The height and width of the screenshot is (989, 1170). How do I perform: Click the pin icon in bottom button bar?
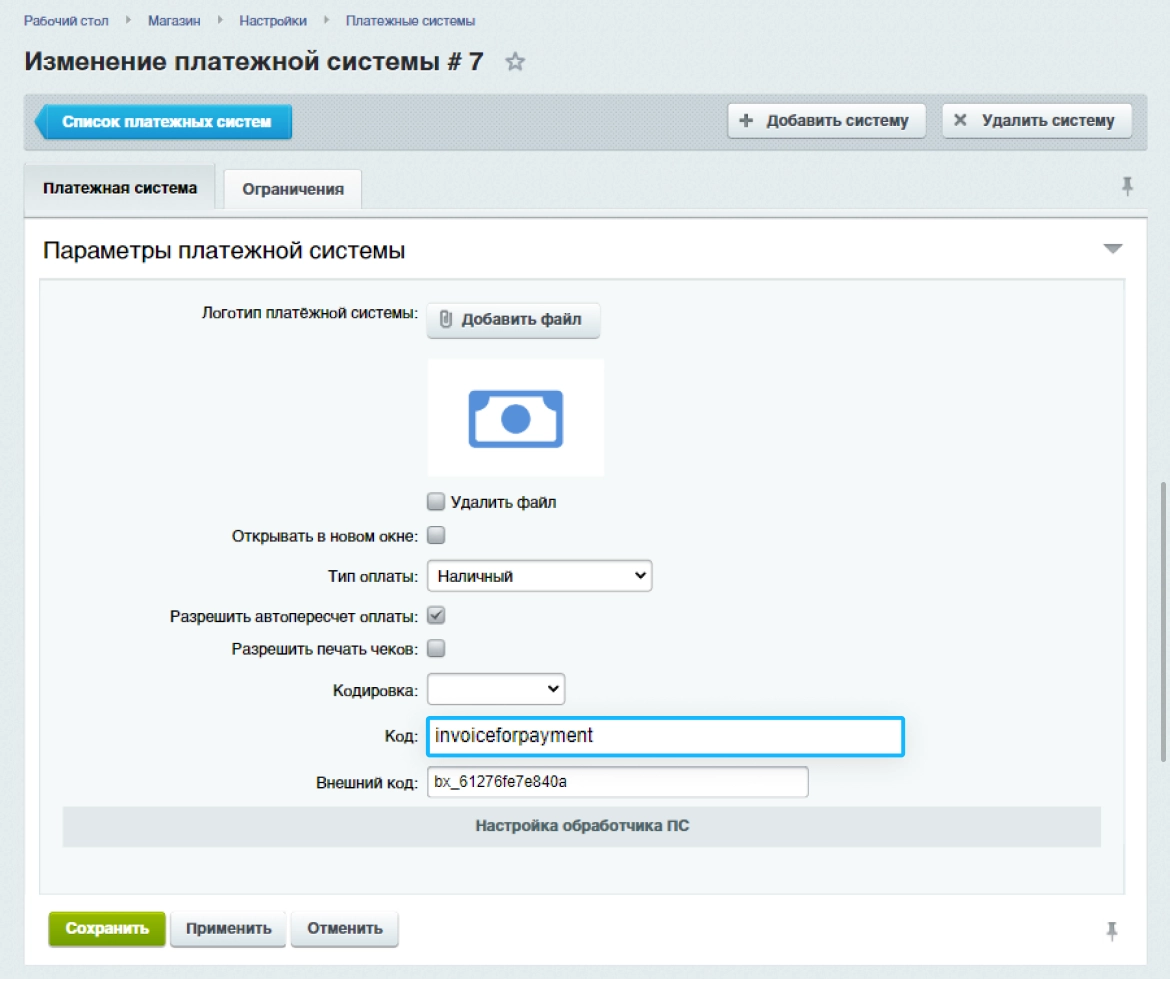pyautogui.click(x=1111, y=931)
